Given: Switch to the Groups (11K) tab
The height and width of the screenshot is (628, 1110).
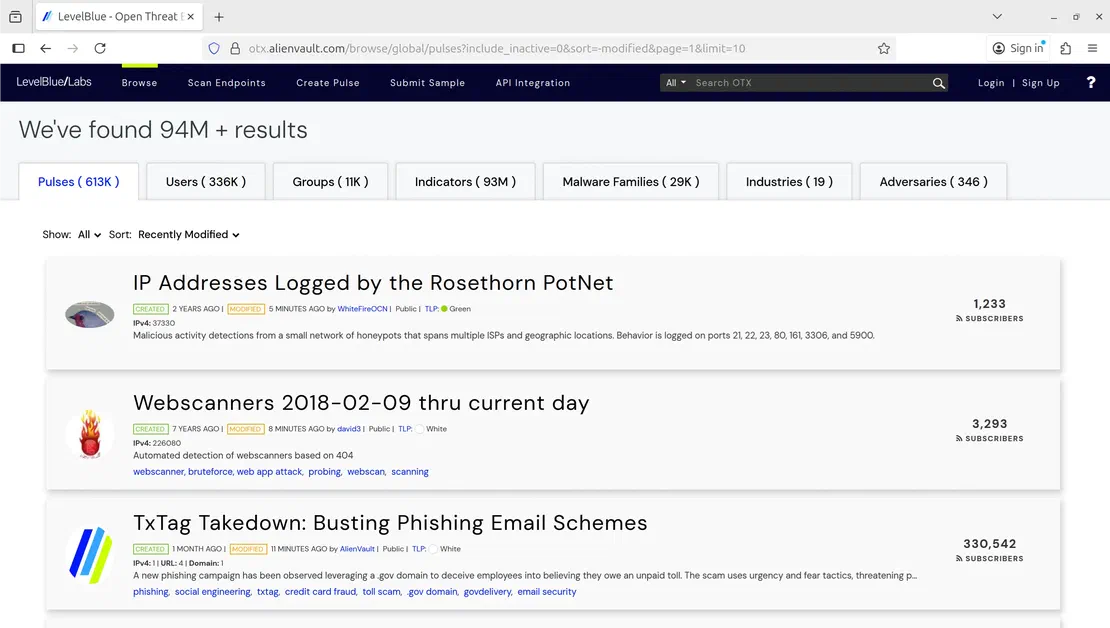Looking at the screenshot, I should [331, 182].
